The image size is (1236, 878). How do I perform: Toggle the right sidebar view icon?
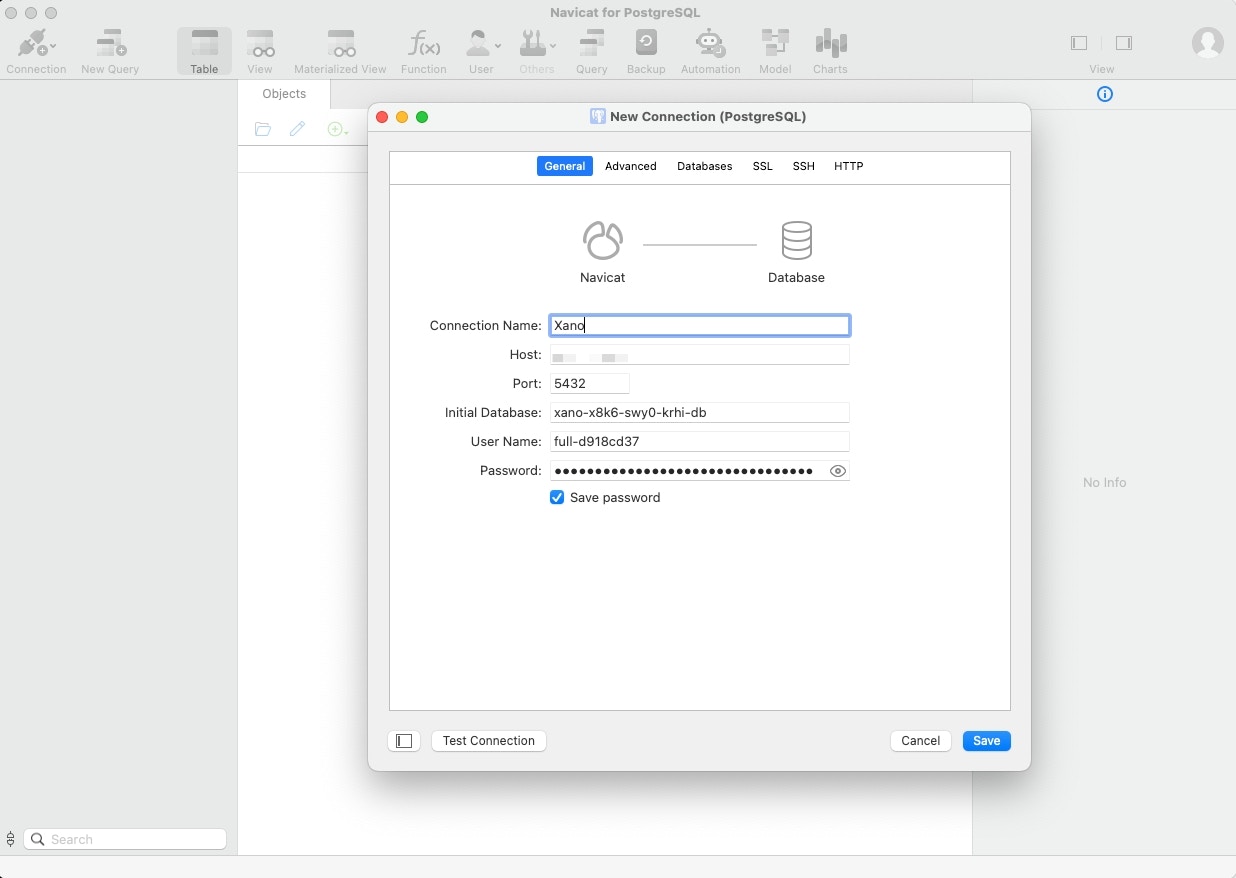coord(1124,43)
